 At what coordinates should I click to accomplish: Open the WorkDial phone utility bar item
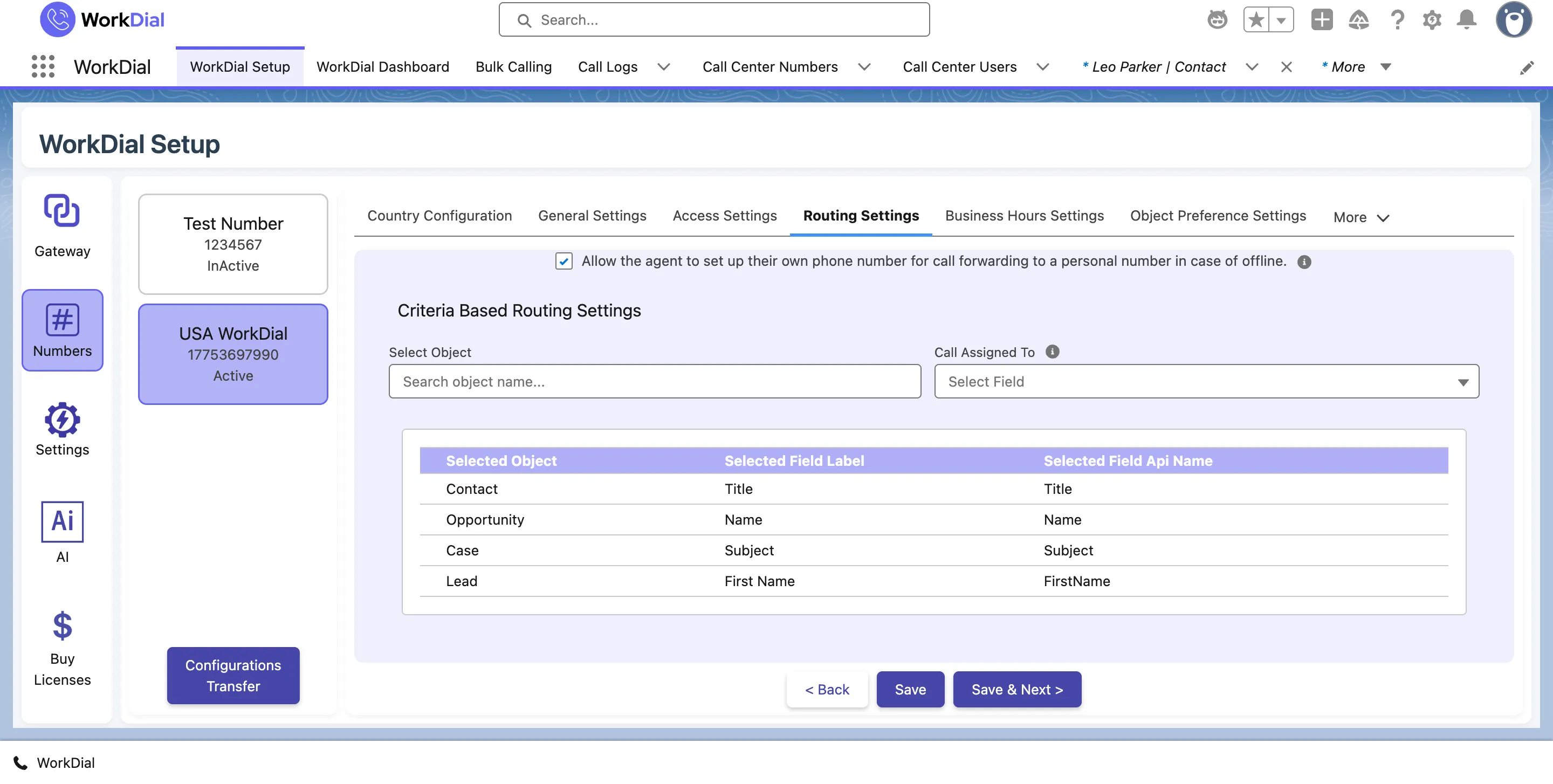pos(54,762)
